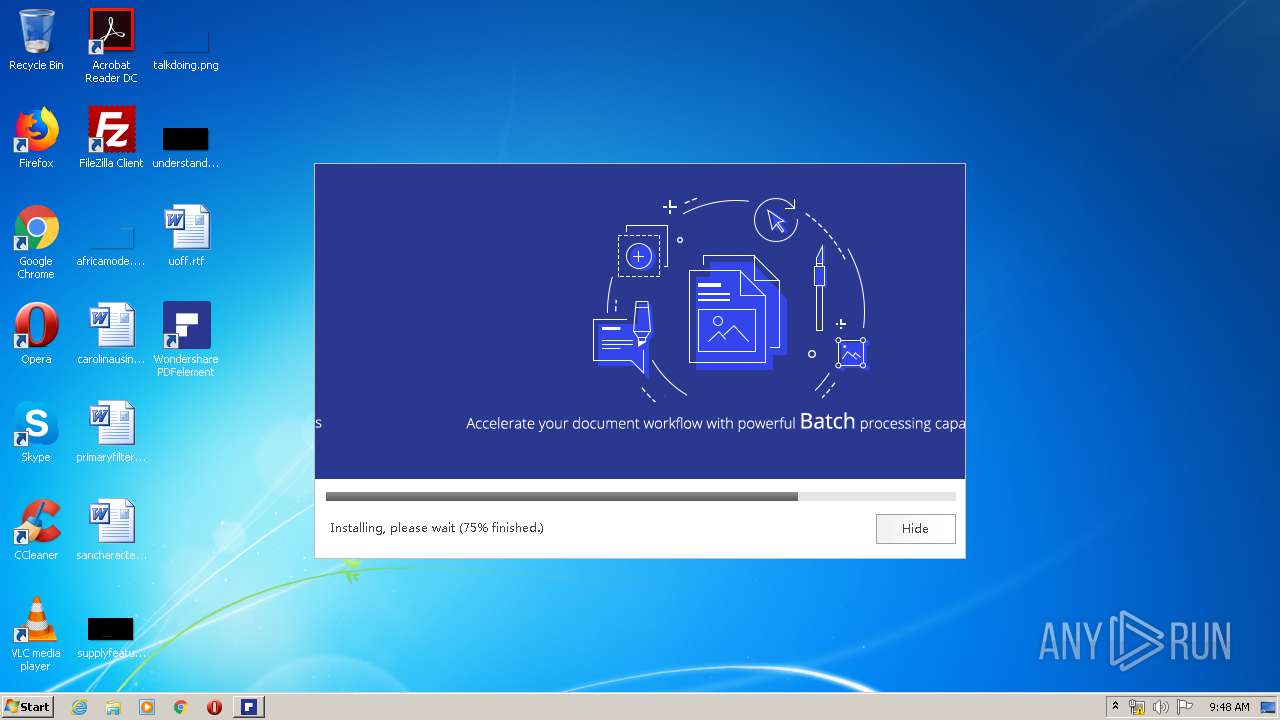The height and width of the screenshot is (720, 1280).
Task: Open Action Center flag icon
Action: coord(1185,707)
